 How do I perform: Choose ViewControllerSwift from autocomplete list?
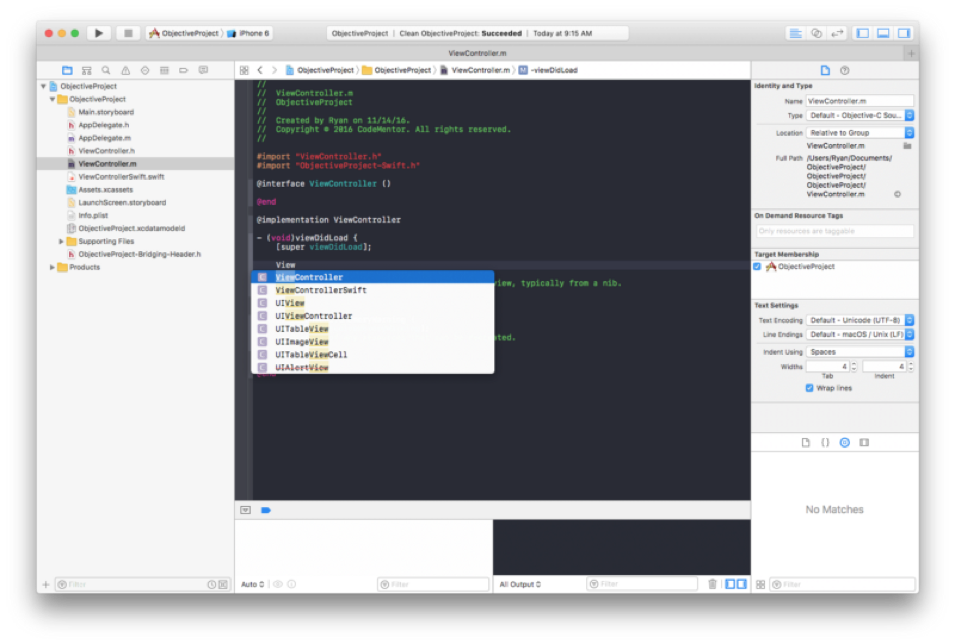click(373, 290)
